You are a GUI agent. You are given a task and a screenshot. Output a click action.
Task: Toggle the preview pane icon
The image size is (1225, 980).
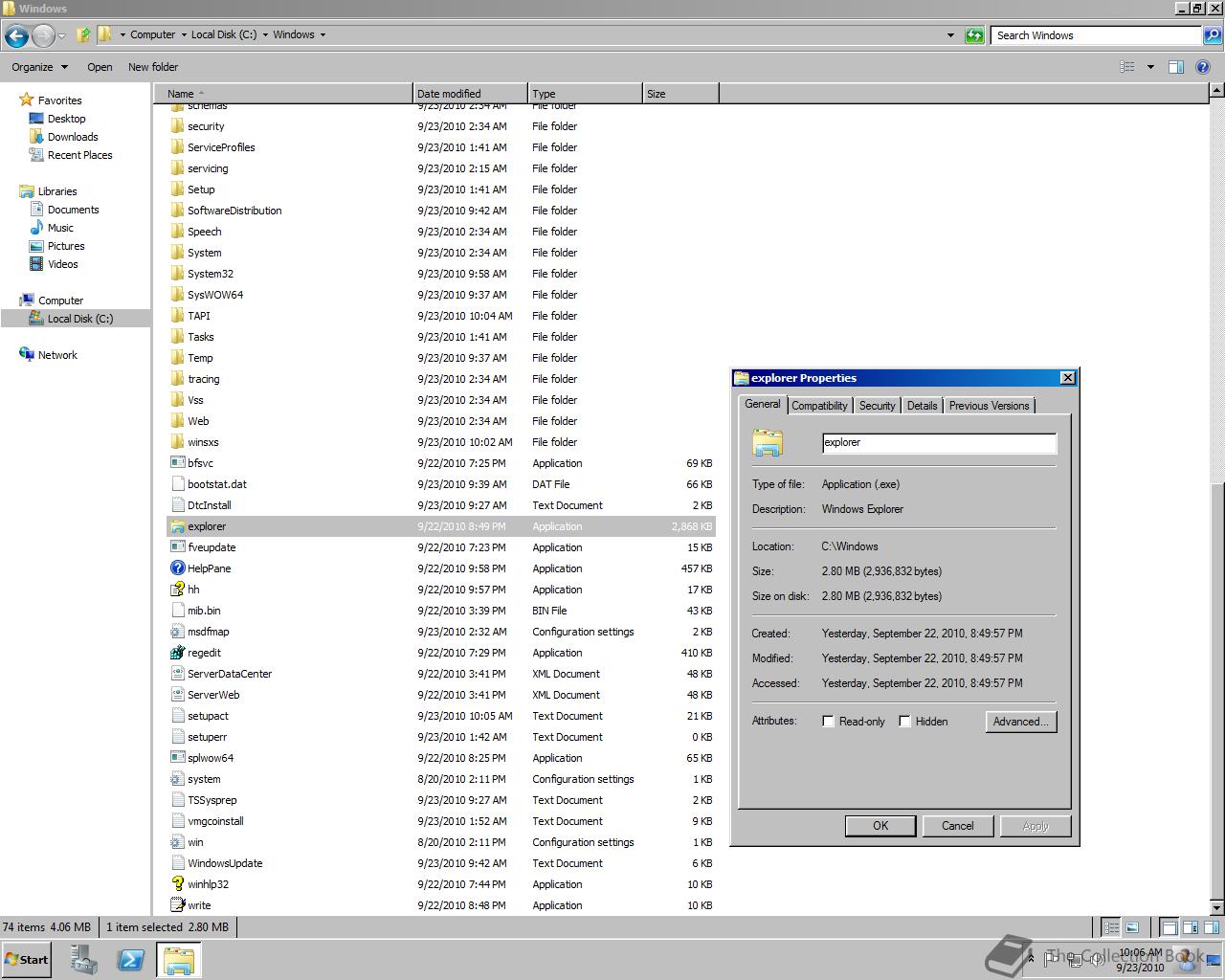[x=1176, y=67]
